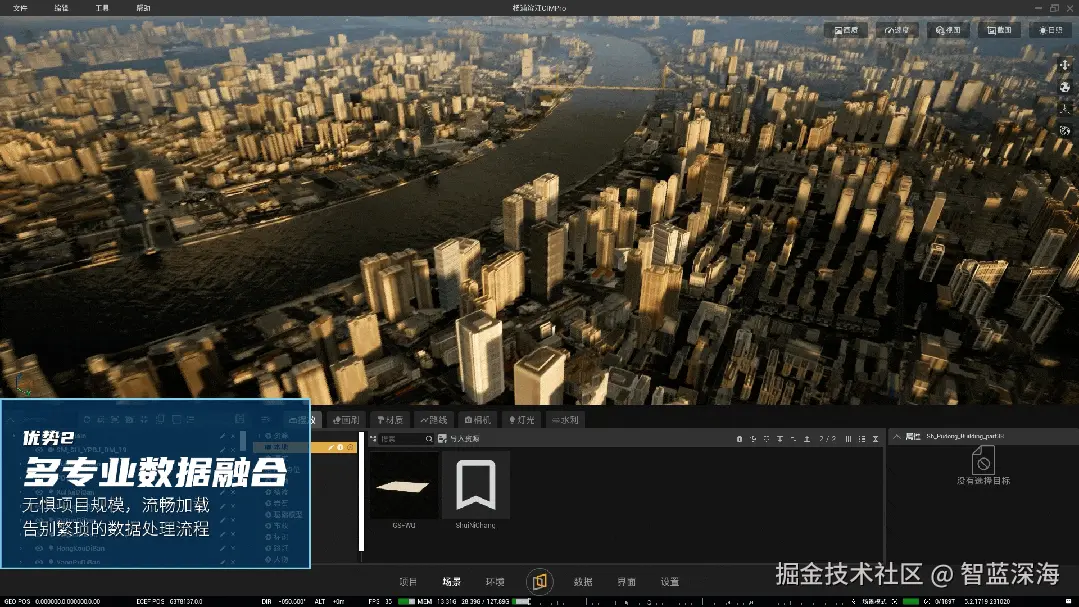Open the 界面 interface section
Screen dimensions: 1079x607
626,582
